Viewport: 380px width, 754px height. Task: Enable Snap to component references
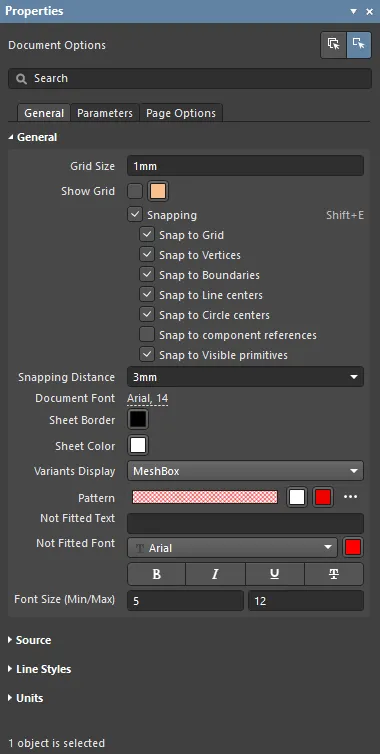click(147, 335)
